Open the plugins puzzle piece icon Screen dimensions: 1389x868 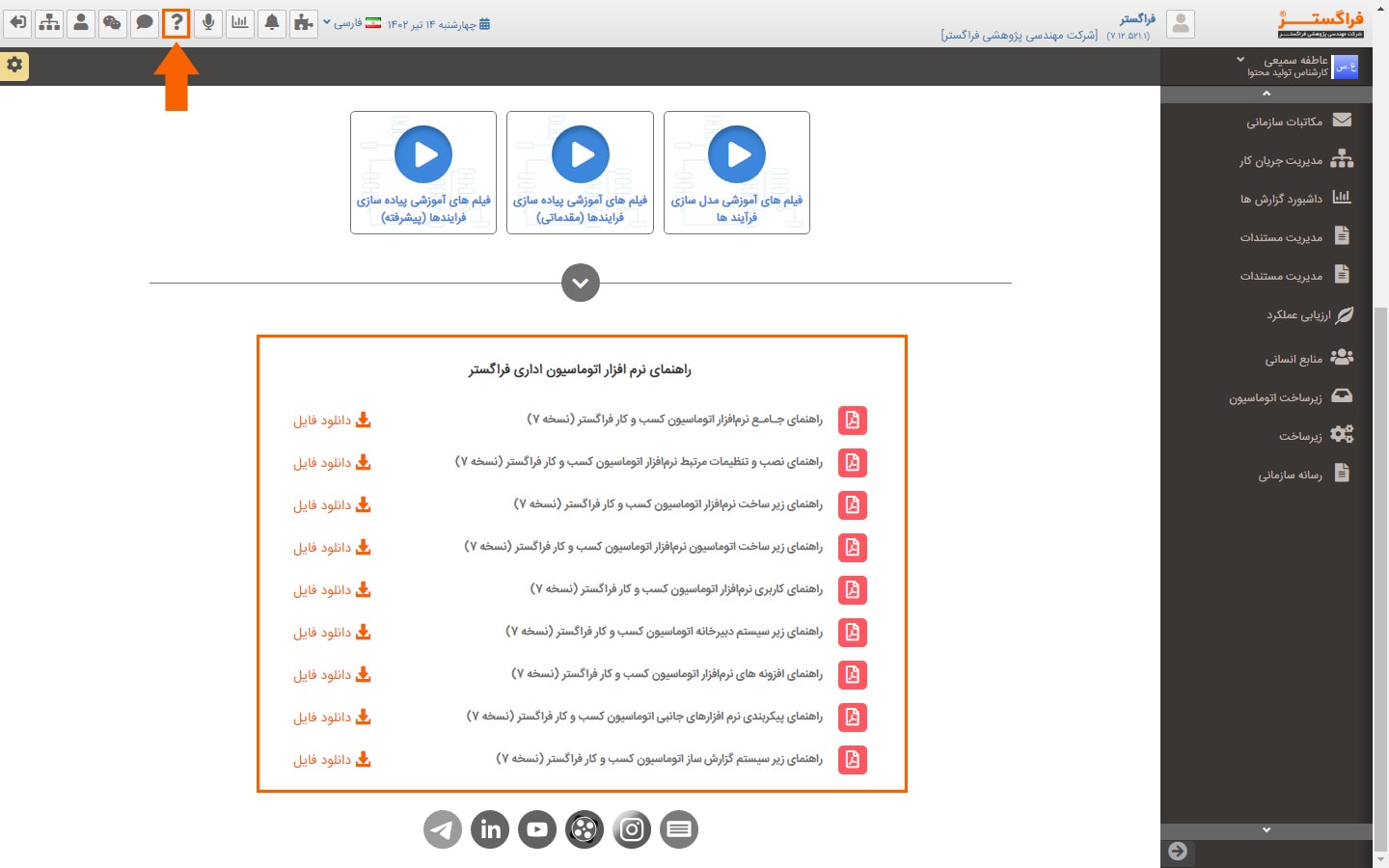[x=304, y=23]
